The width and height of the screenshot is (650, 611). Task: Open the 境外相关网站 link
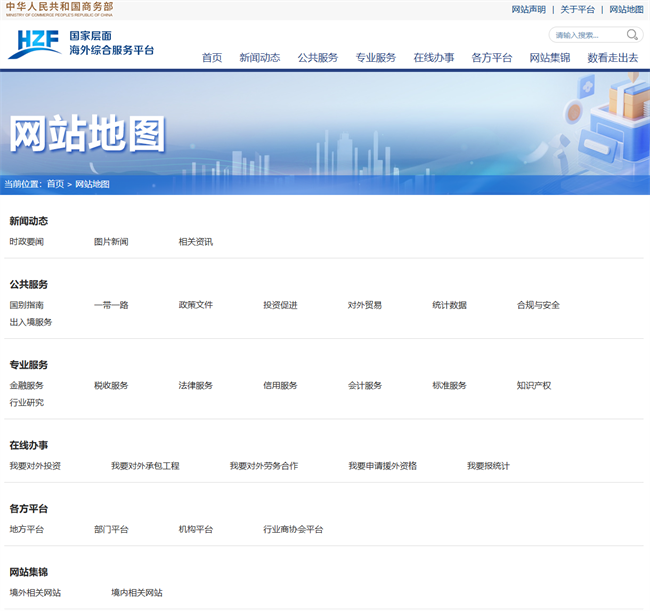(x=35, y=593)
